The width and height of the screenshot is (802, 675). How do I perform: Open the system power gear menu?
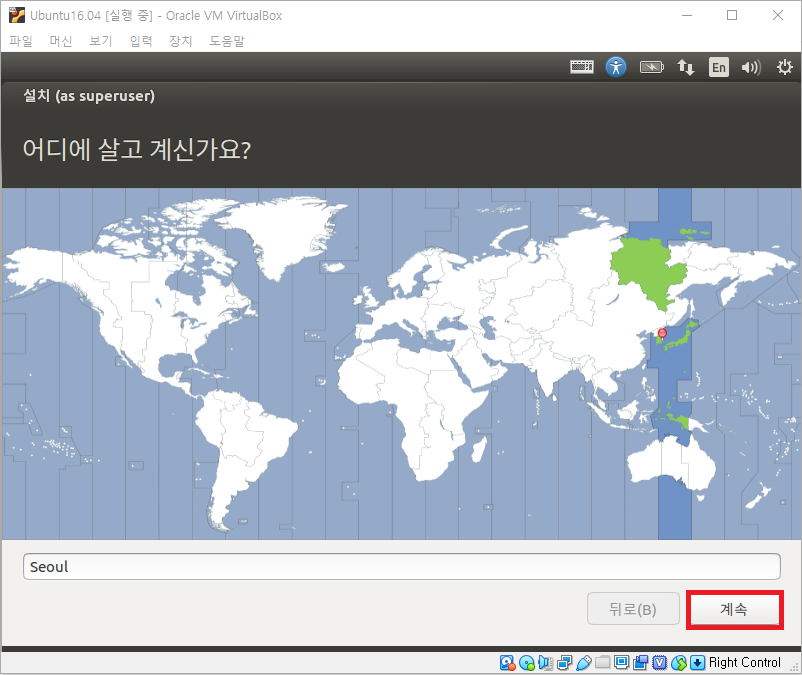click(785, 67)
